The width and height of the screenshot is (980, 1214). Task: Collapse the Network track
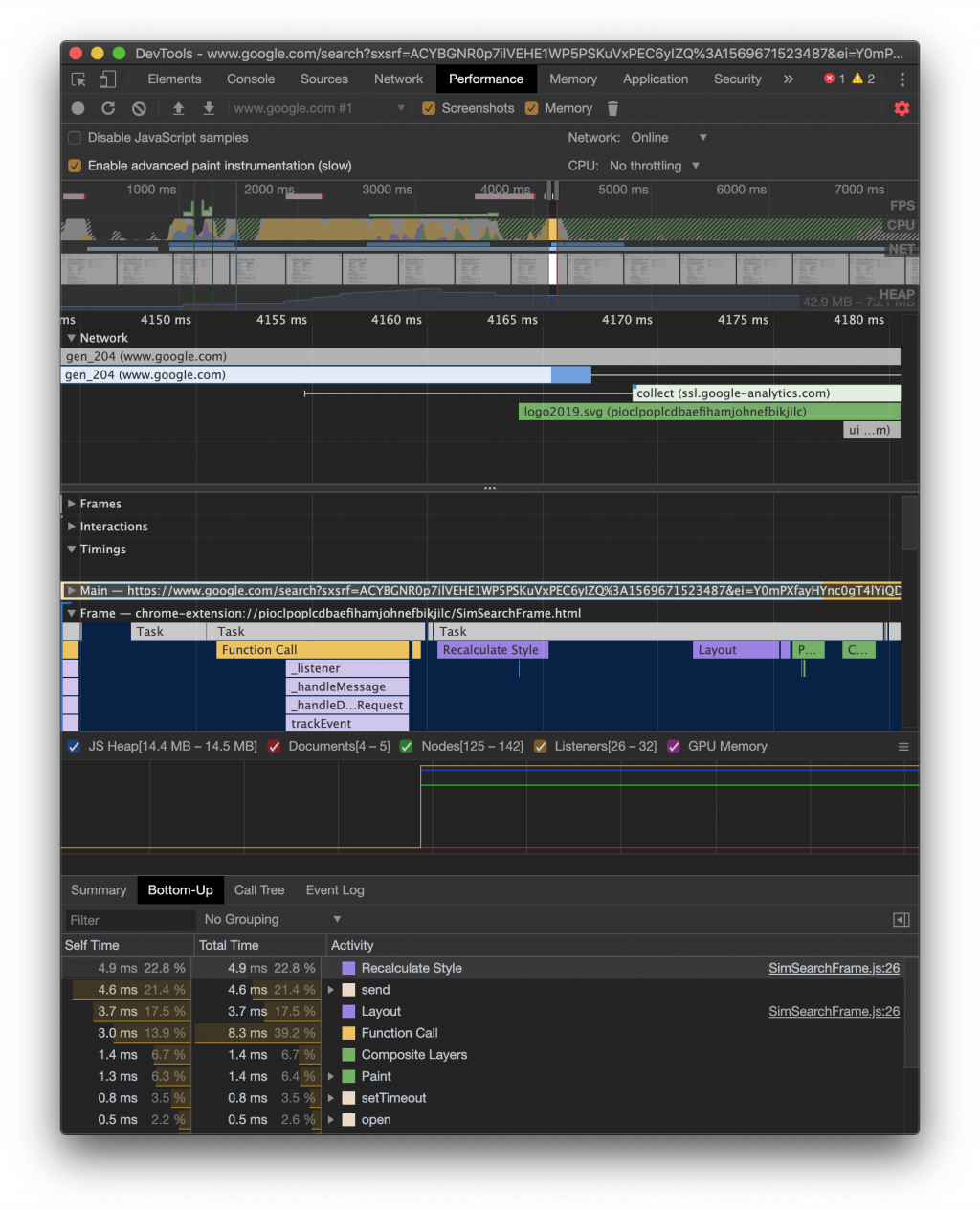pos(72,338)
